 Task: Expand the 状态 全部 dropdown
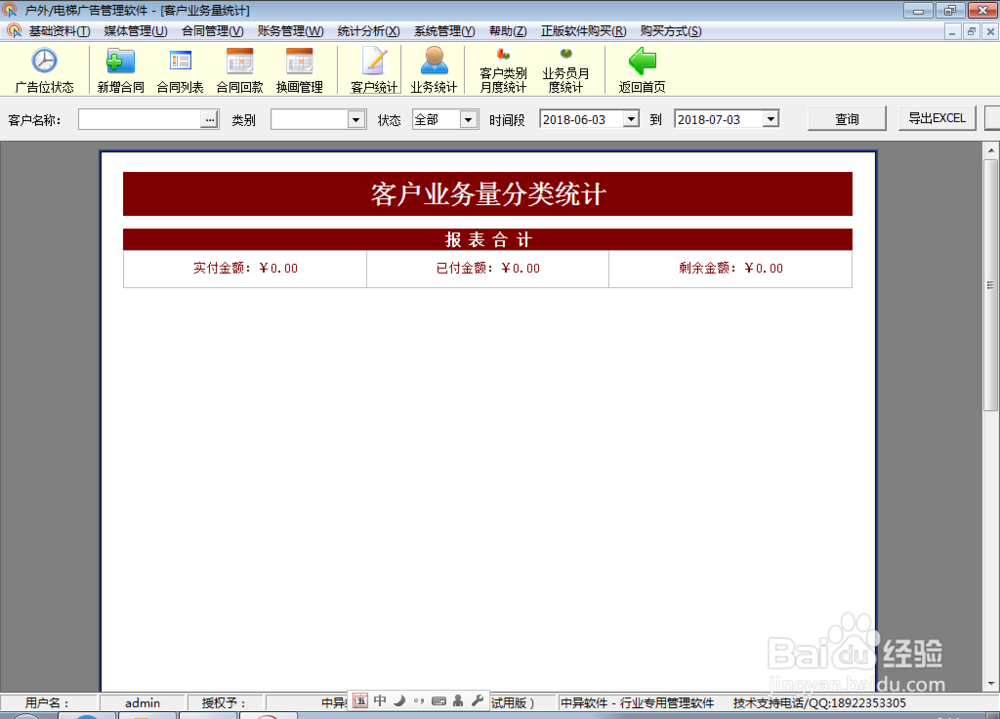coord(468,119)
